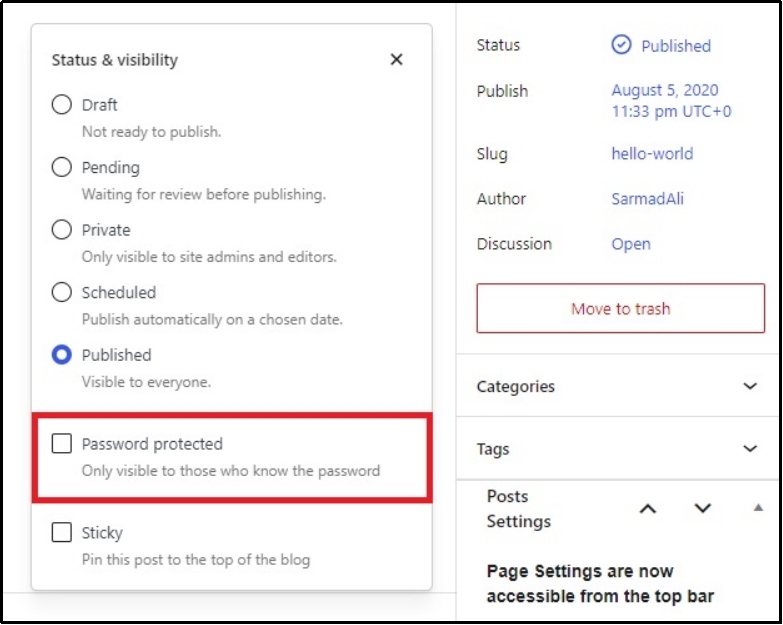This screenshot has width=783, height=625.
Task: Choose the Pending status option
Action: 62,167
